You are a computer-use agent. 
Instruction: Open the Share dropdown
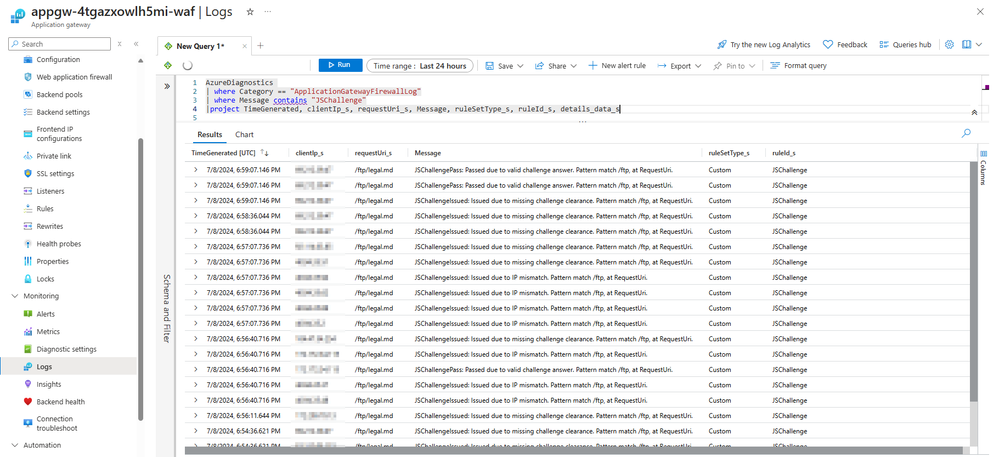click(556, 66)
